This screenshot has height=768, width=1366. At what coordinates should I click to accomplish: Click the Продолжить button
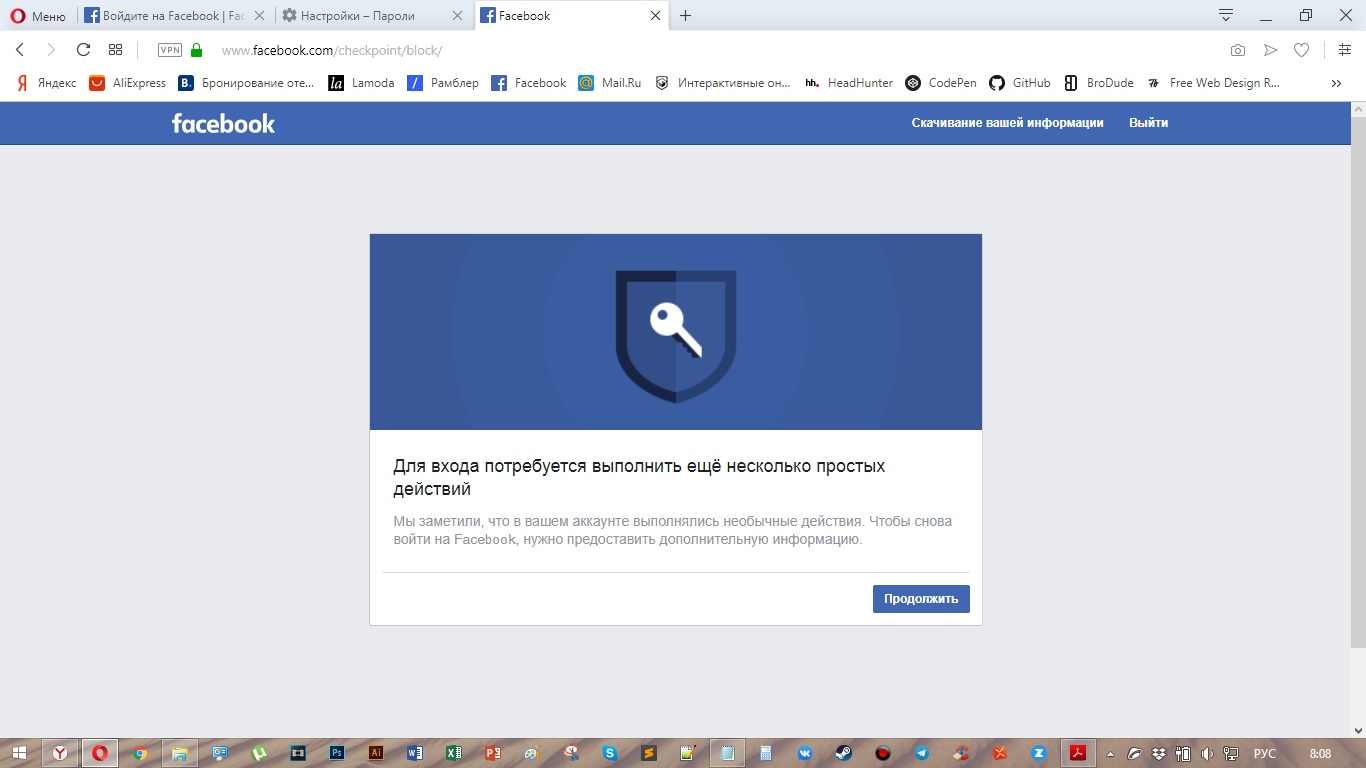(921, 599)
